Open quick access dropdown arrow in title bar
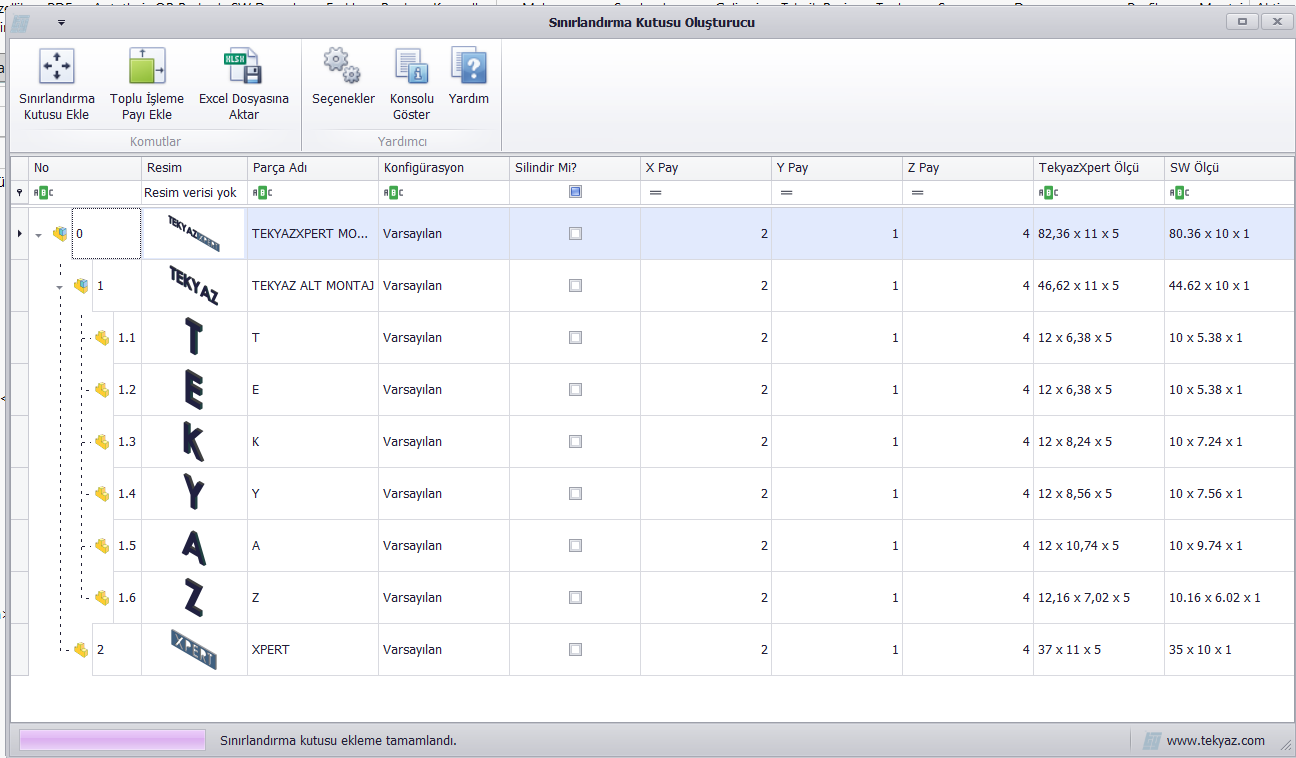 tap(61, 22)
